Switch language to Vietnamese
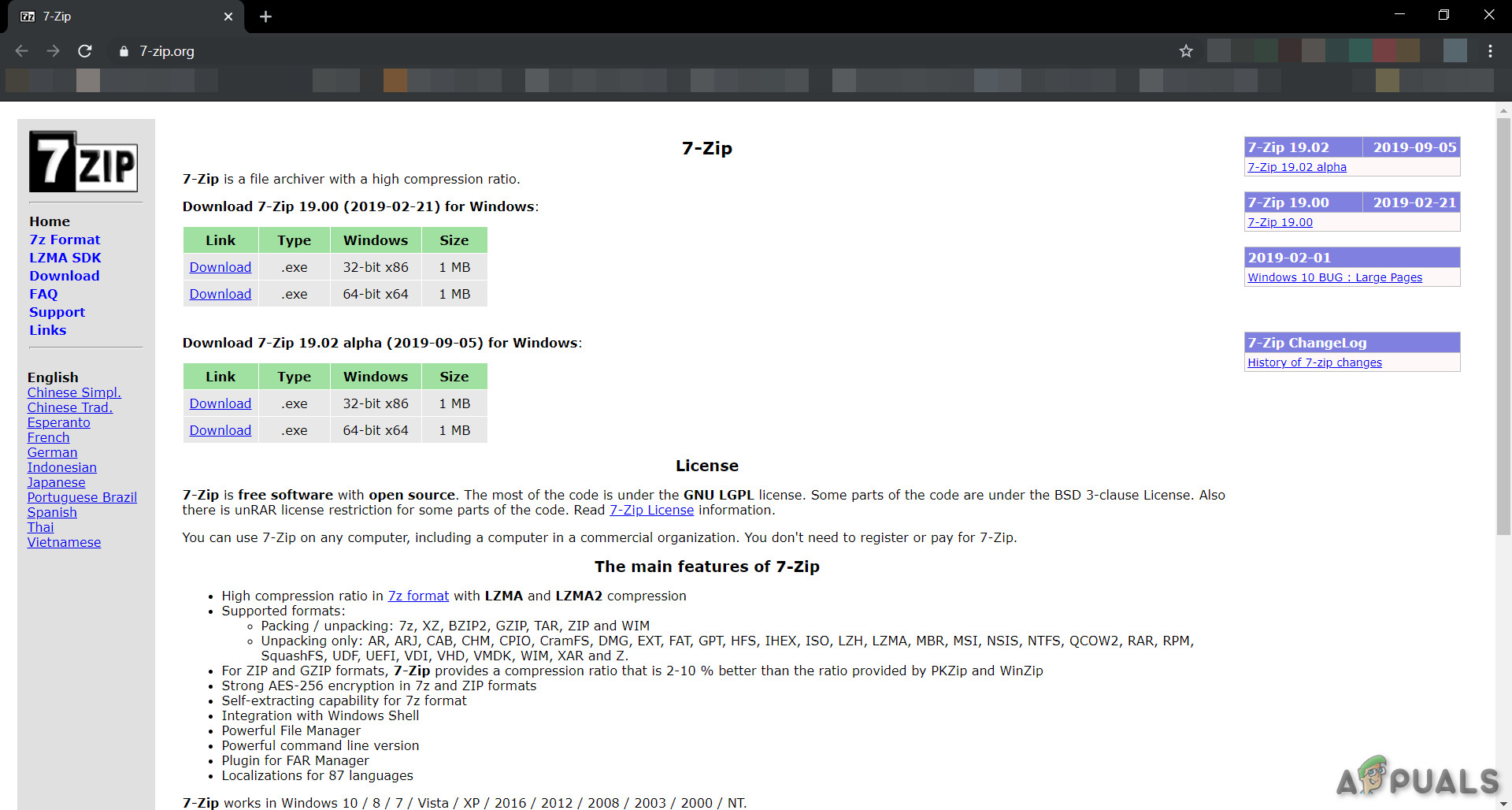 pyautogui.click(x=65, y=542)
